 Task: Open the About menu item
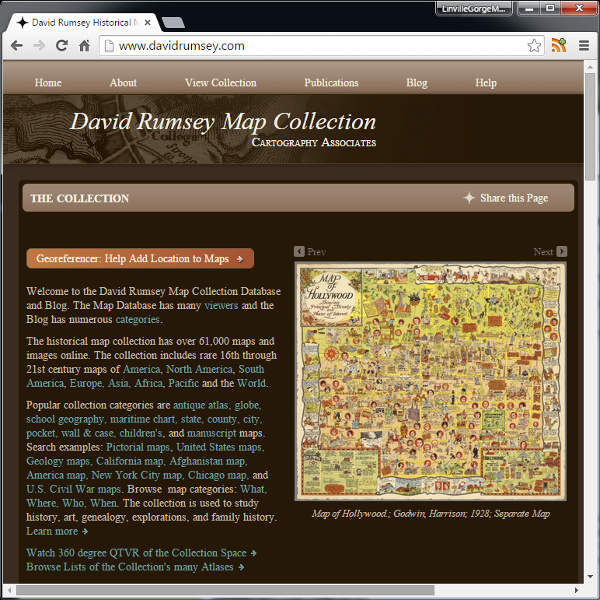tap(123, 83)
